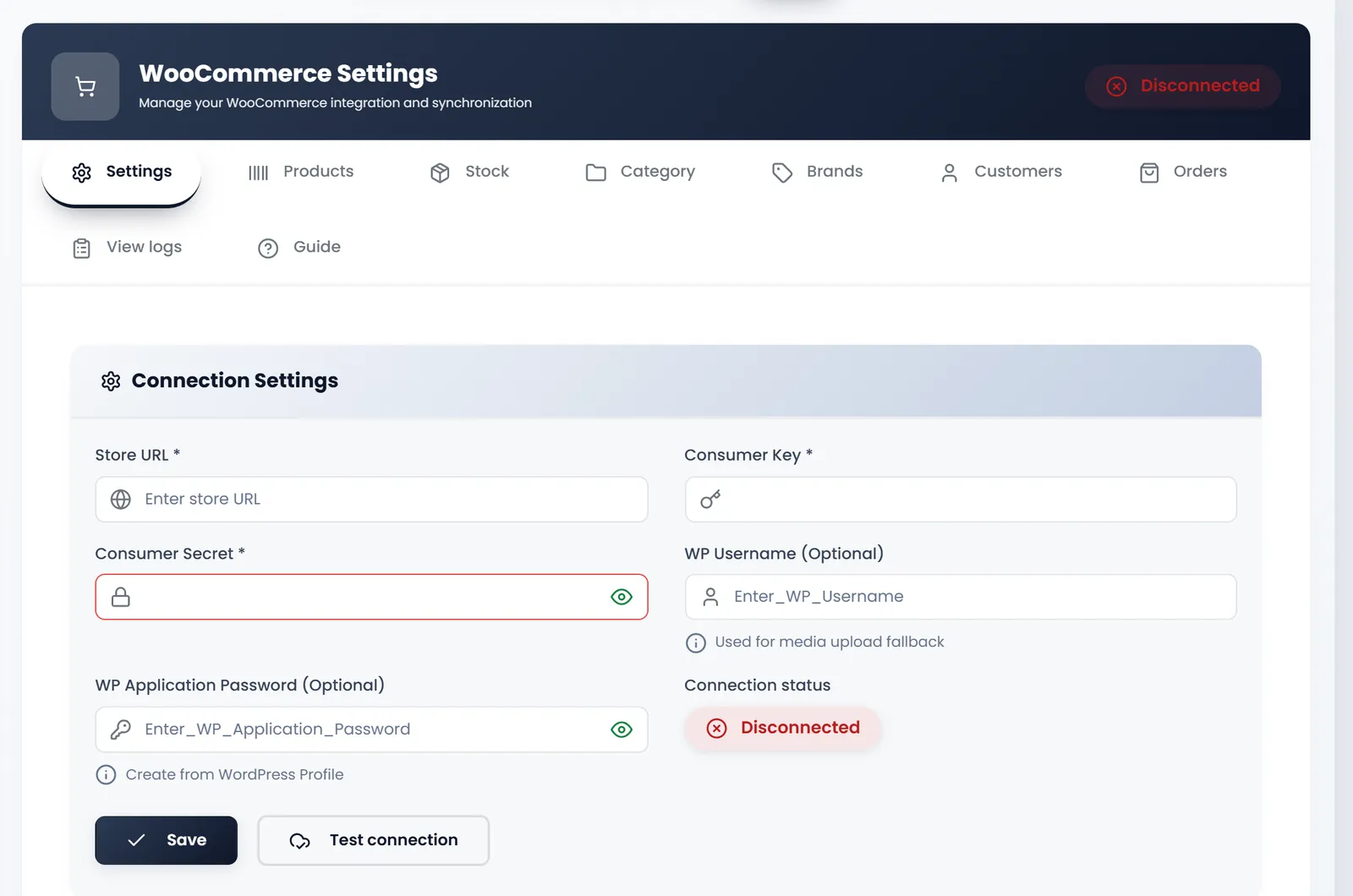The width and height of the screenshot is (1353, 896).
Task: Click the gear icon next to Connection Settings
Action: [111, 381]
